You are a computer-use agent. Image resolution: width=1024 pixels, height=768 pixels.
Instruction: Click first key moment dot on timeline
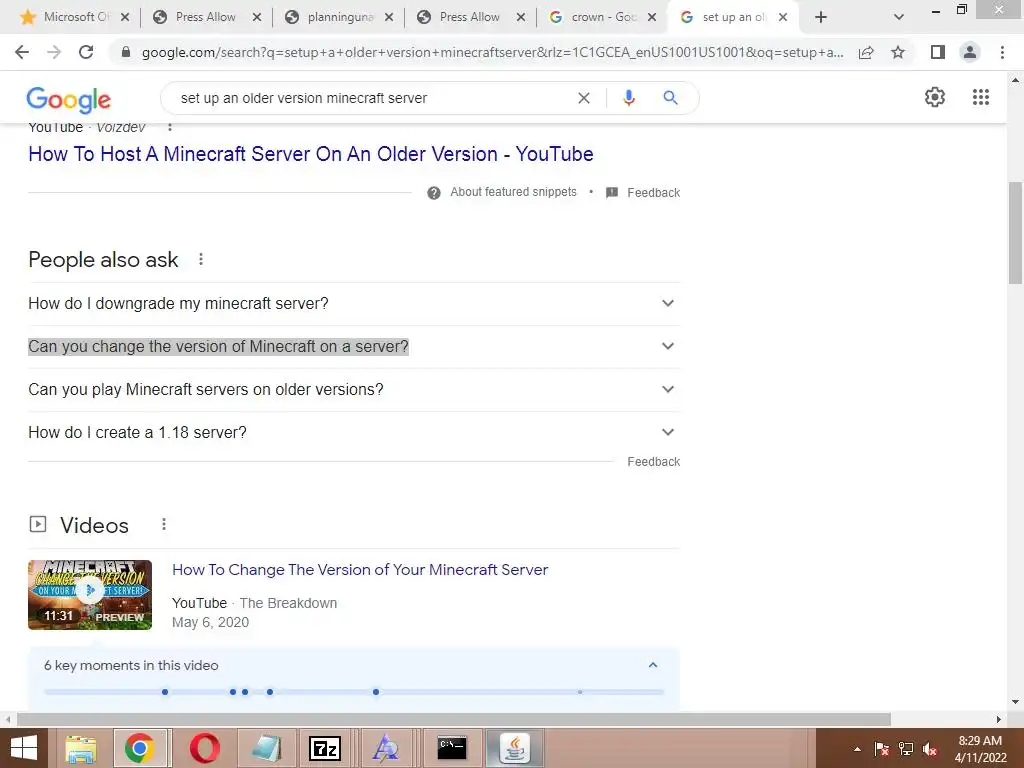(165, 692)
